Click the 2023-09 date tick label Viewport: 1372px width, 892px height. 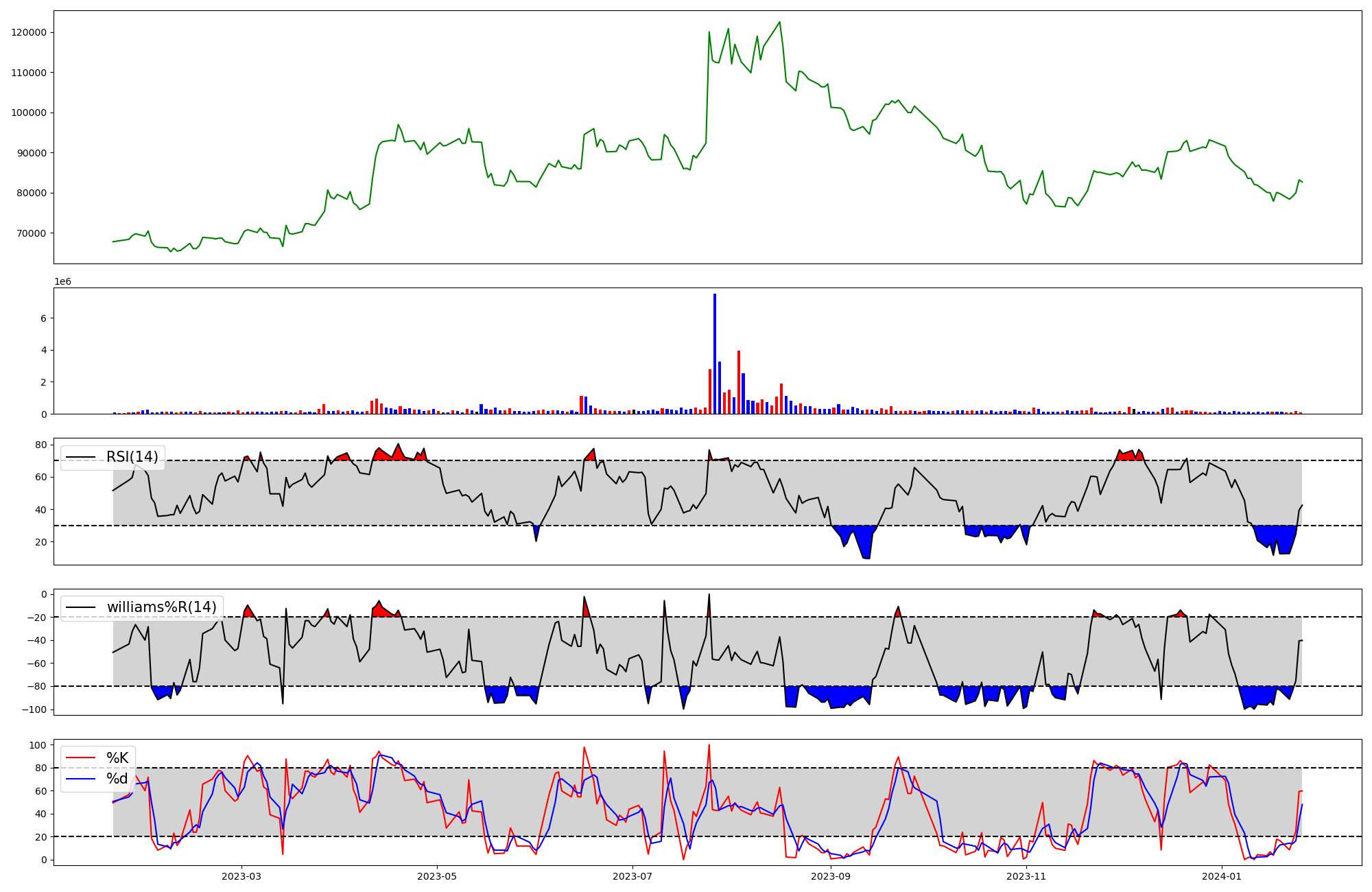(831, 876)
